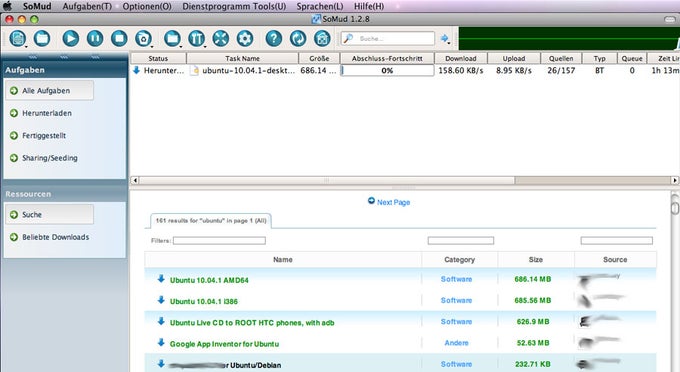Click the '158.60 KB/s' download speed cell
Screen dimensions: 680x372
[x=461, y=70]
